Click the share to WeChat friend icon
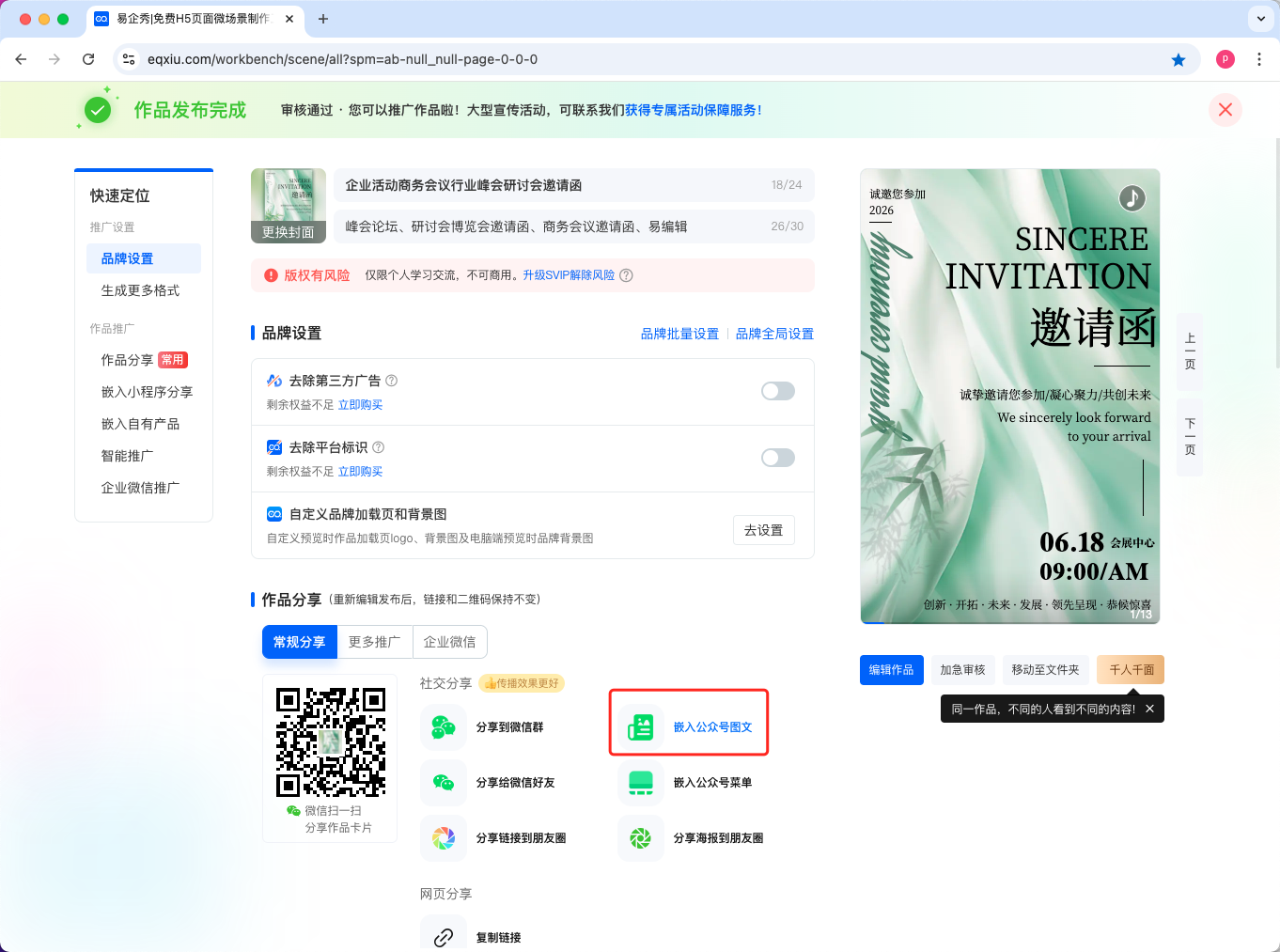 444,783
